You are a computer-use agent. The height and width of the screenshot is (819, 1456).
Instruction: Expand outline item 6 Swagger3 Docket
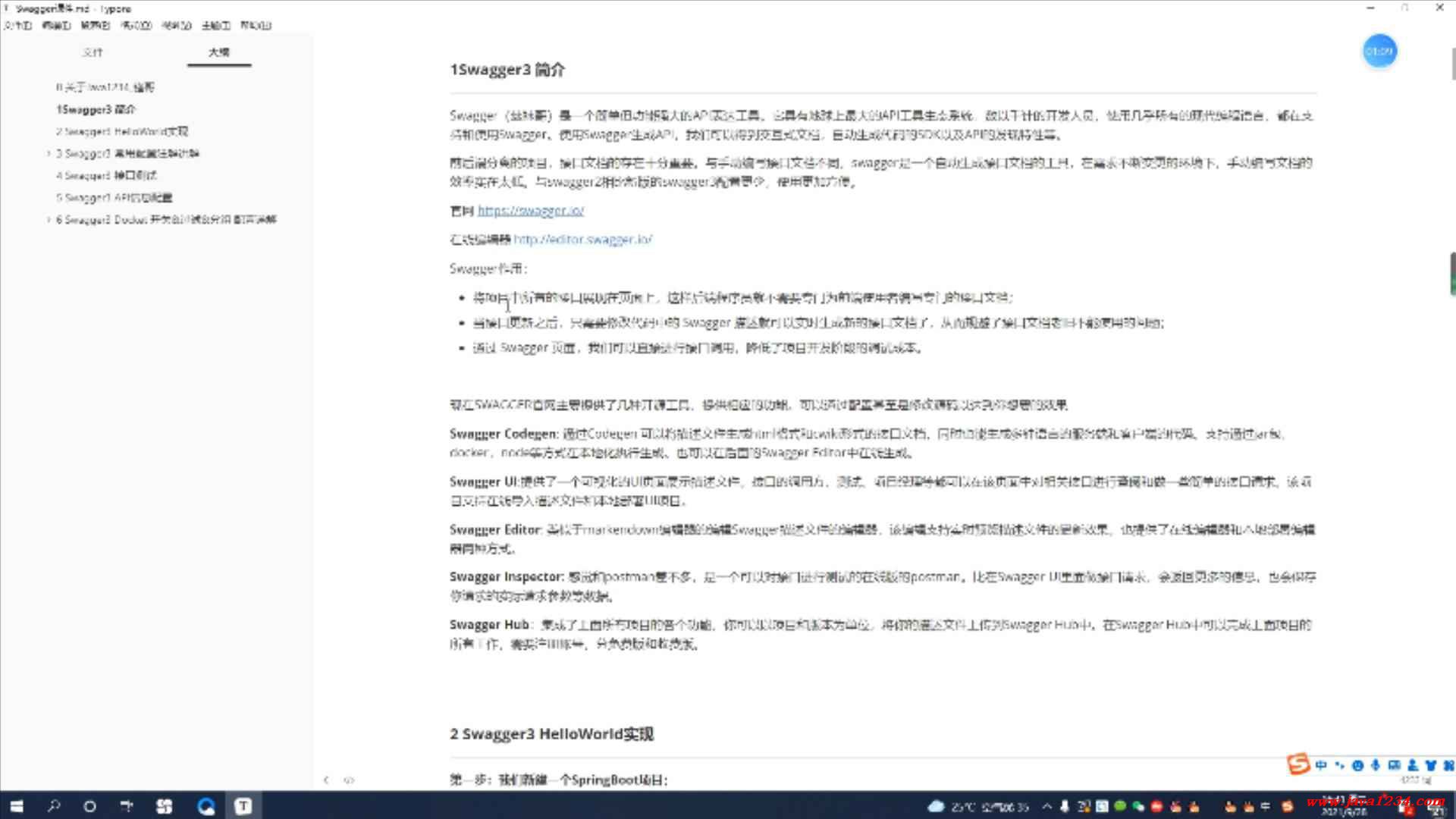(49, 220)
